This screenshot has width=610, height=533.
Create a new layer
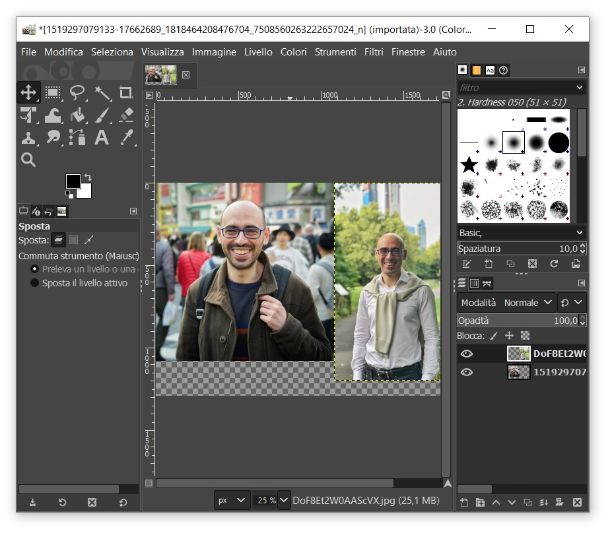(x=464, y=502)
